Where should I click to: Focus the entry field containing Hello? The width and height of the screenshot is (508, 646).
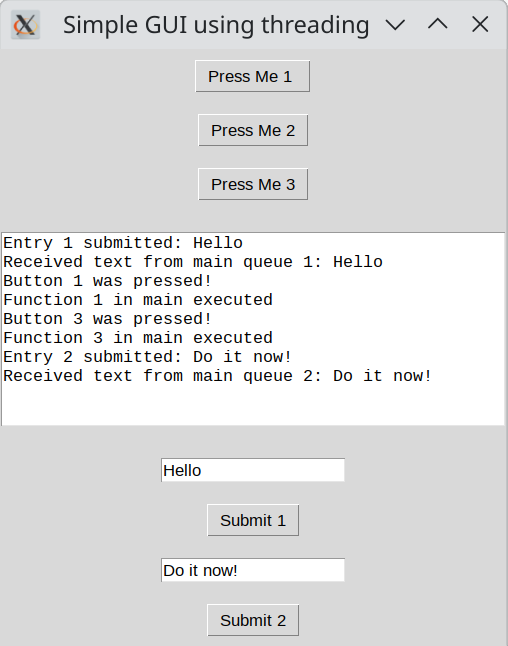point(253,470)
